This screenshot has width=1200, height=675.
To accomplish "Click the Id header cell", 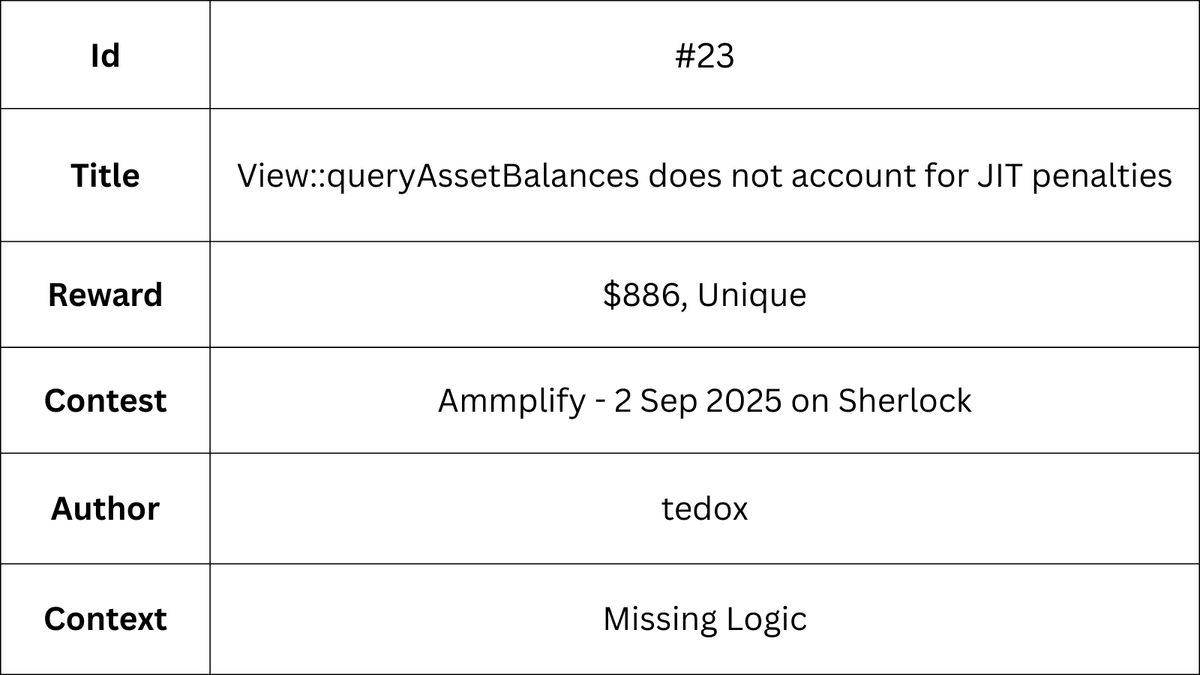I will click(x=105, y=55).
